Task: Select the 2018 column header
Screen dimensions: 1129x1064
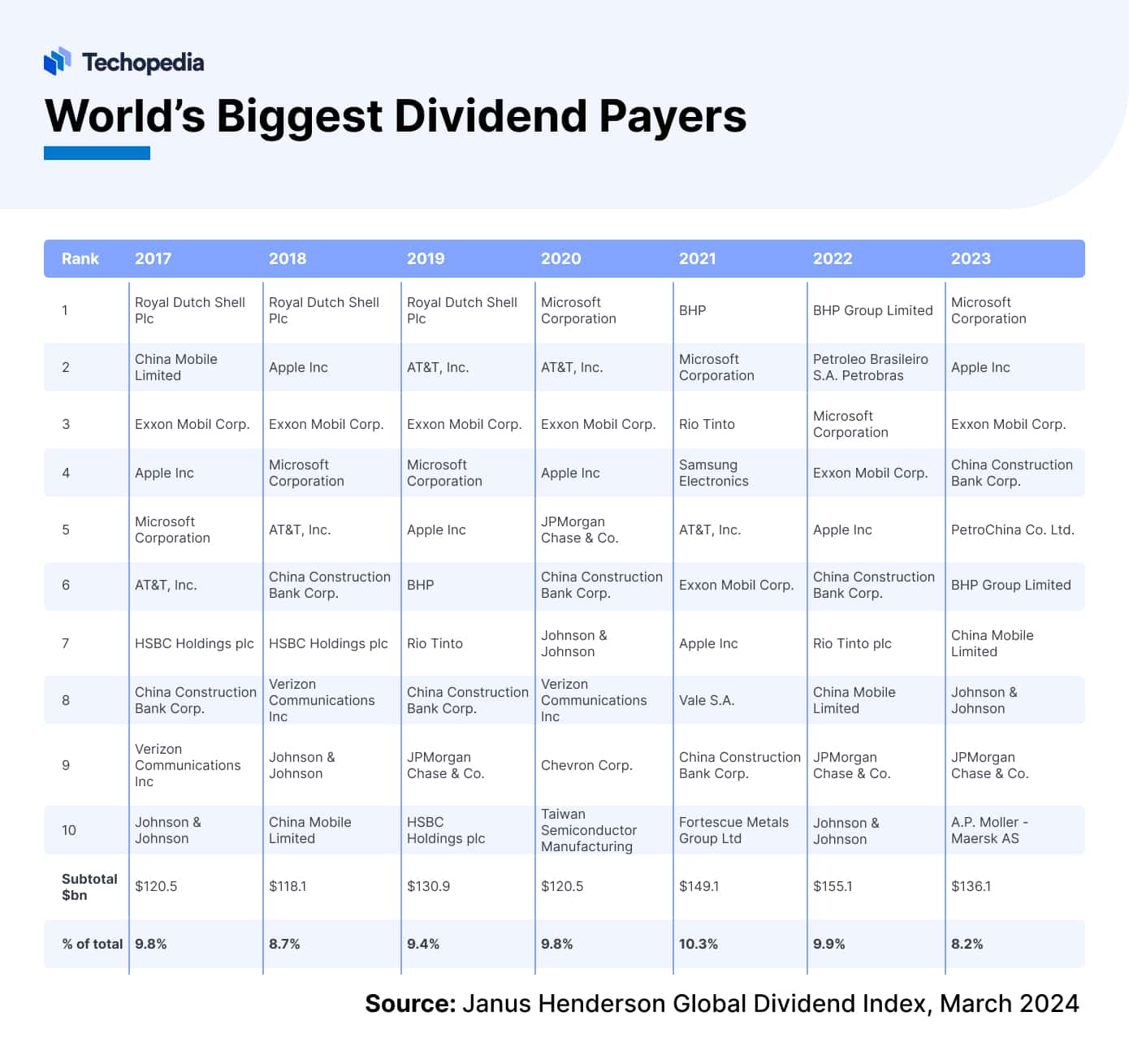Action: click(x=288, y=258)
